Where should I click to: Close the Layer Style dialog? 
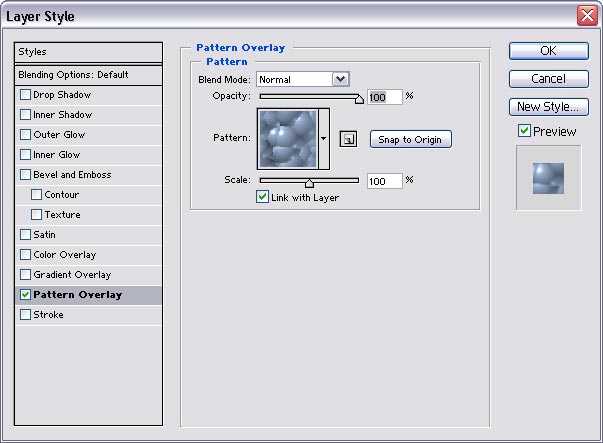pos(587,16)
